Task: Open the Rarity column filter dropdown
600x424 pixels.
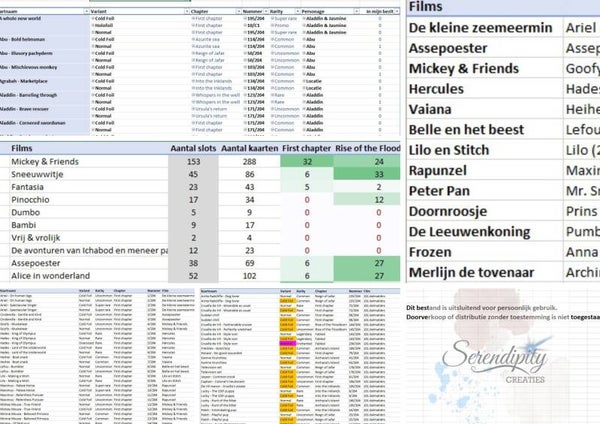Action: pos(297,11)
